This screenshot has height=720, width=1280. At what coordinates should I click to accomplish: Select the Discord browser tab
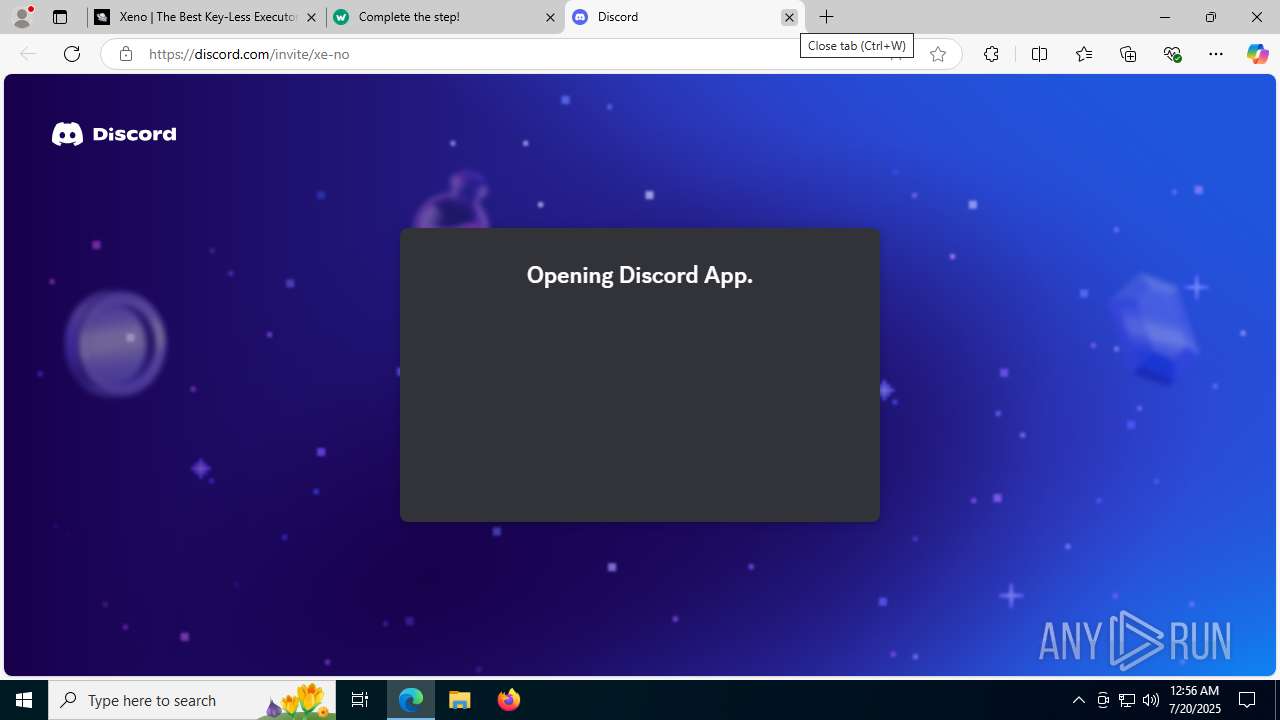coord(684,17)
